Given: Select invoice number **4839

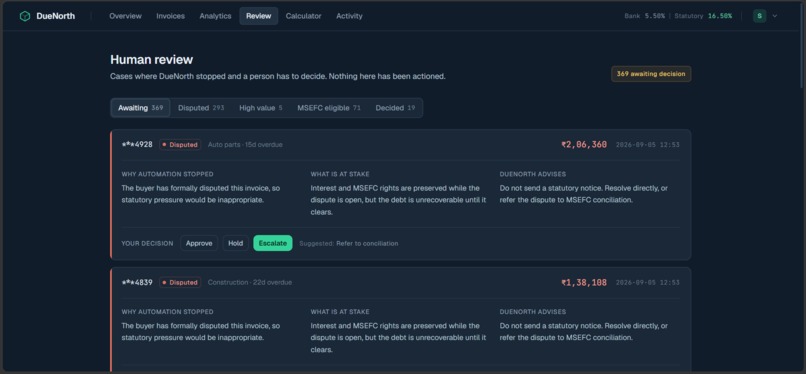Looking at the screenshot, I should click(x=137, y=283).
